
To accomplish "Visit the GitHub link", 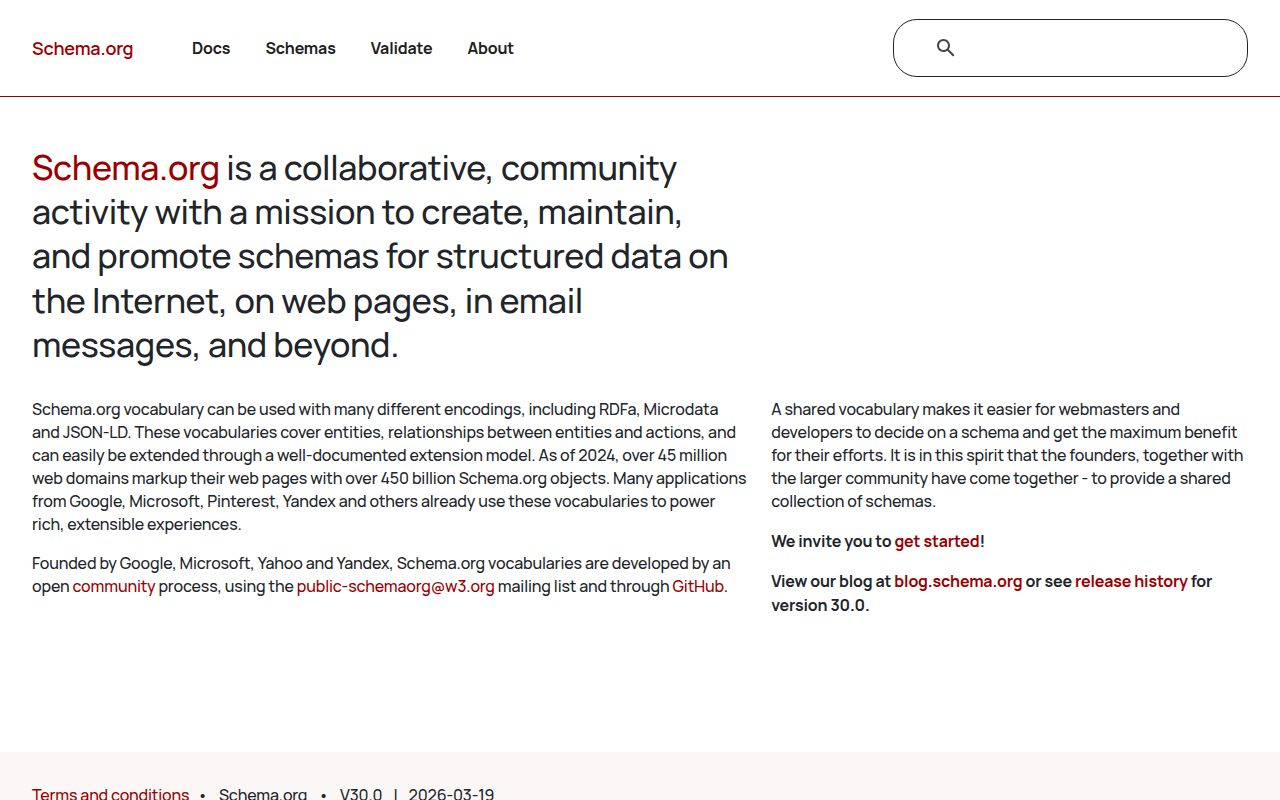I will click(698, 586).
